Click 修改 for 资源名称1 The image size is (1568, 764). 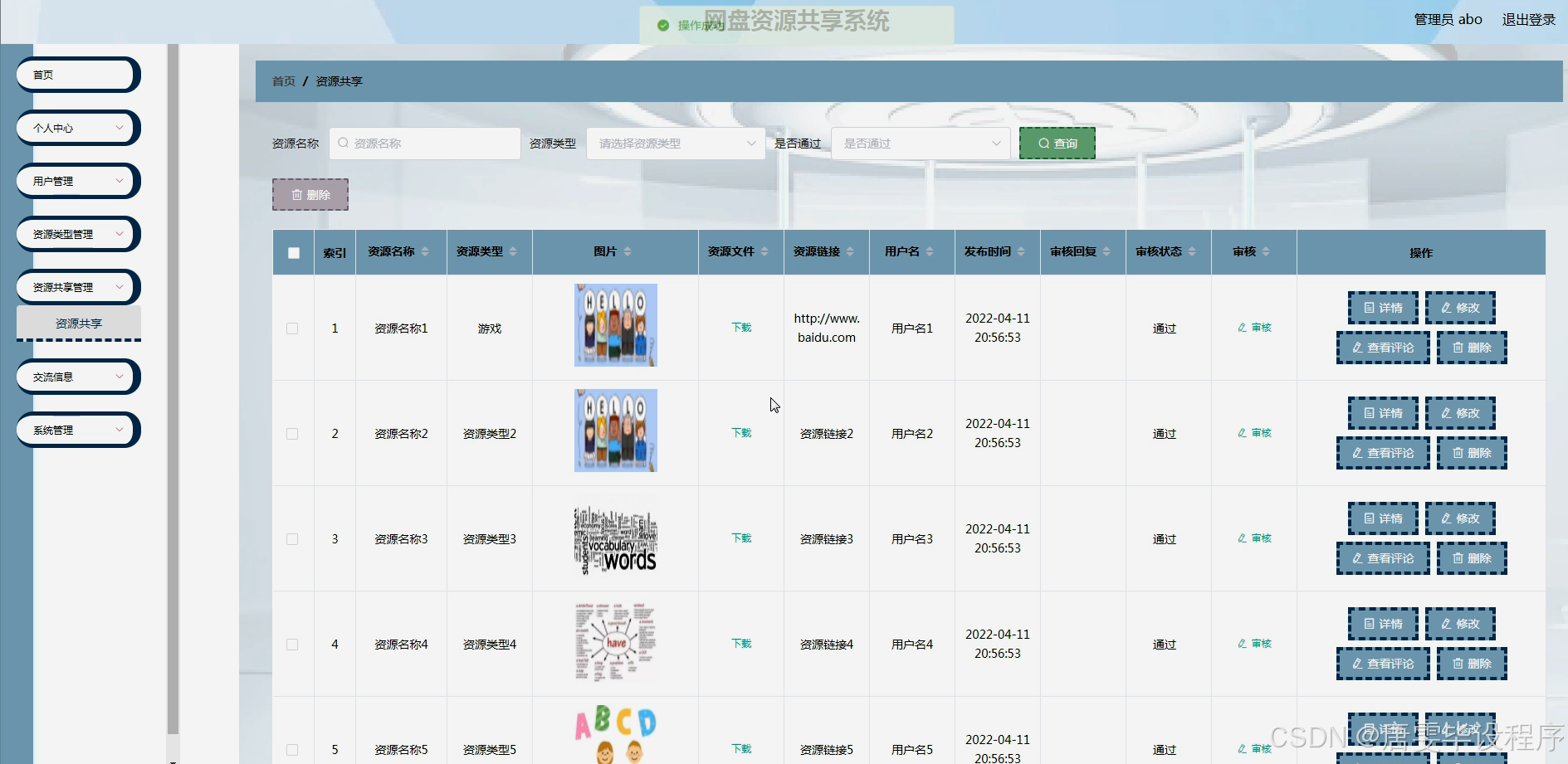[1460, 308]
